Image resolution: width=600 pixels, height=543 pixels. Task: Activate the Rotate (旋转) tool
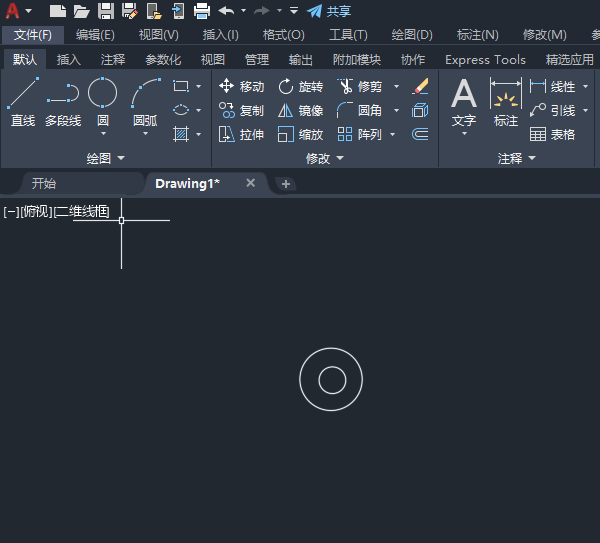(300, 86)
